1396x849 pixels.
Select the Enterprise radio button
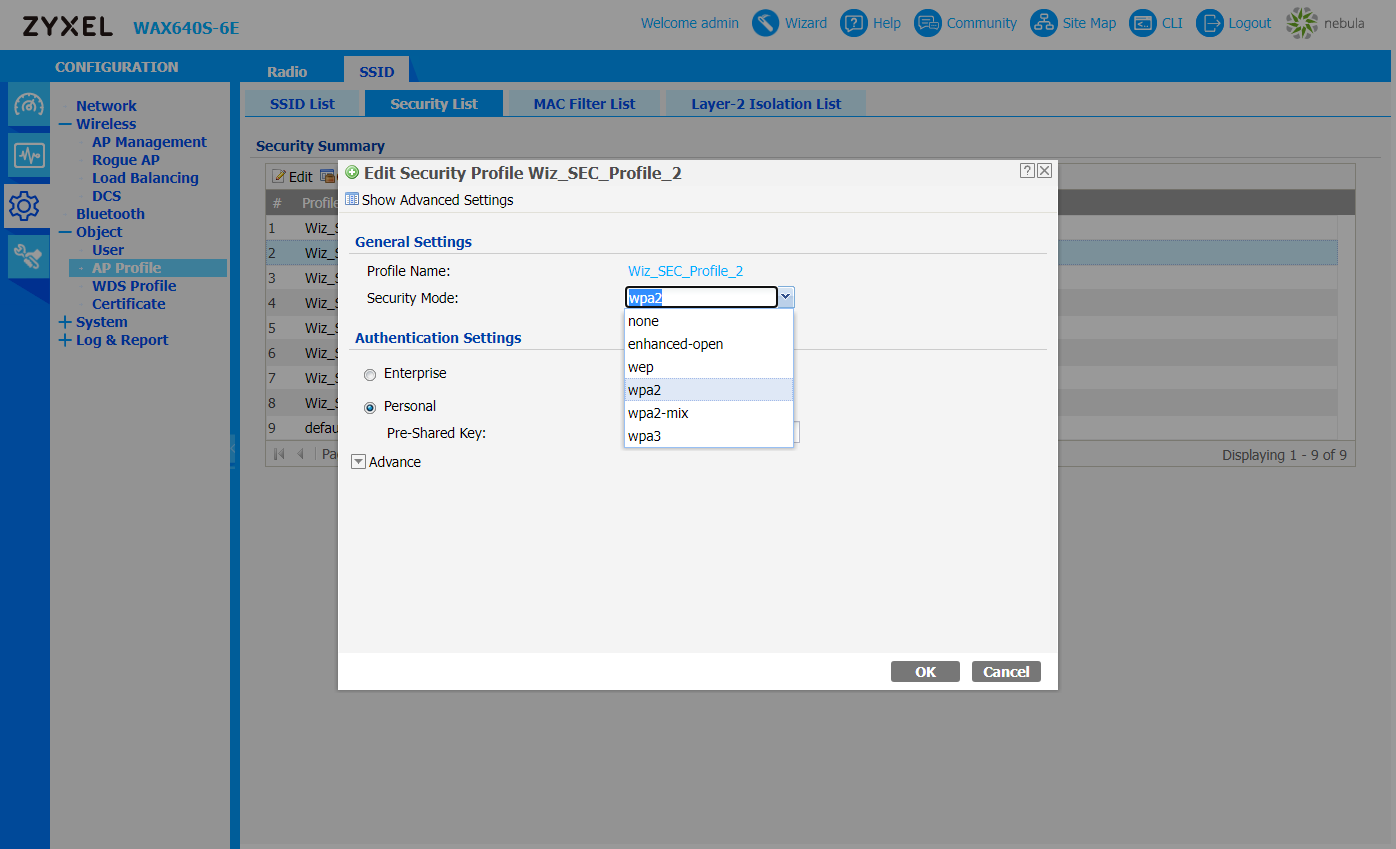(x=370, y=374)
